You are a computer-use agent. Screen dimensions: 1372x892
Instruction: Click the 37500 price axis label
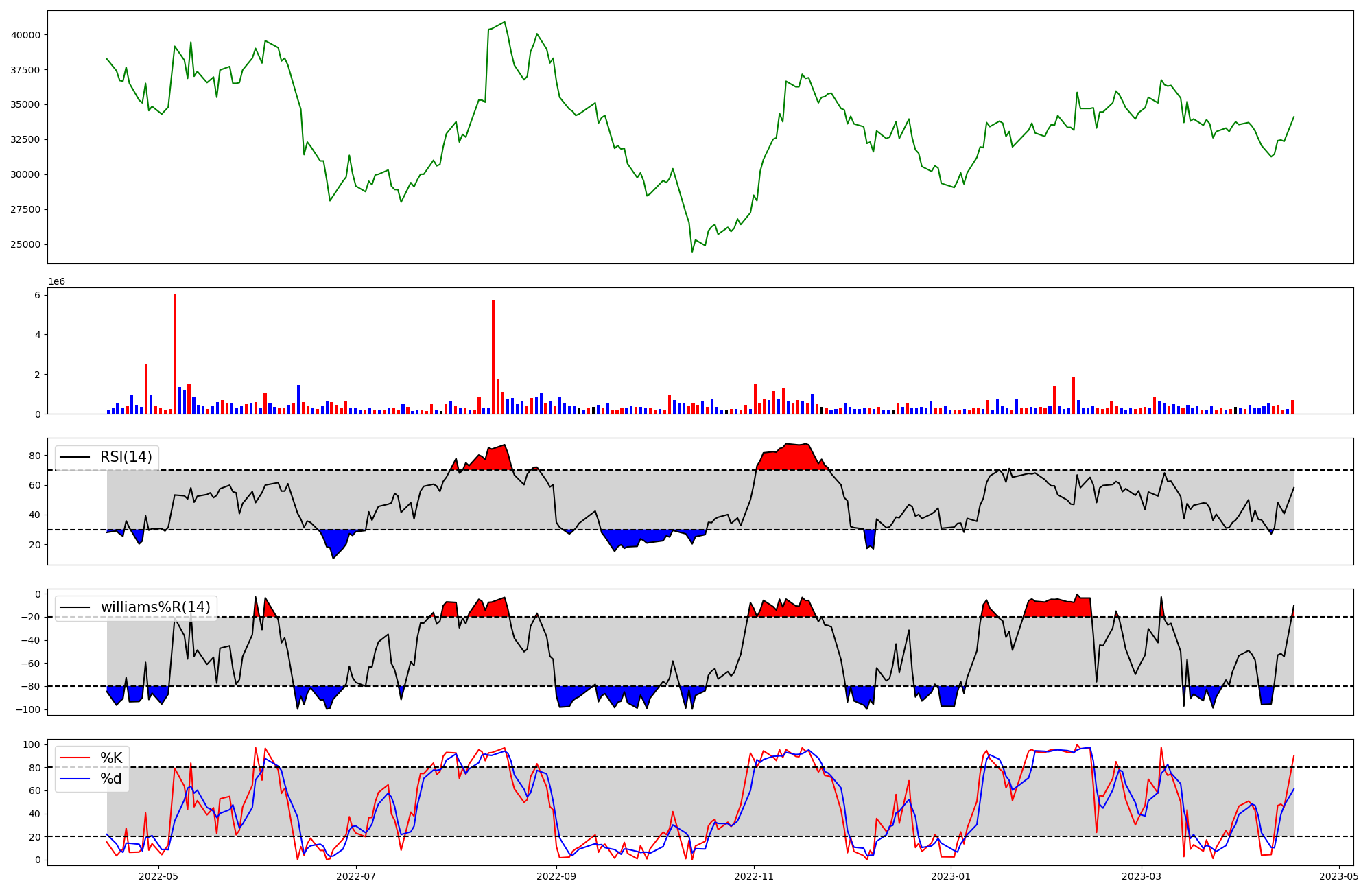tap(25, 70)
